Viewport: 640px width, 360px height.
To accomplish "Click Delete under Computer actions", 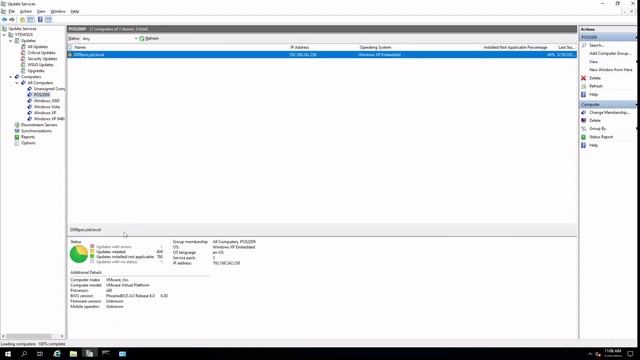I will 595,120.
